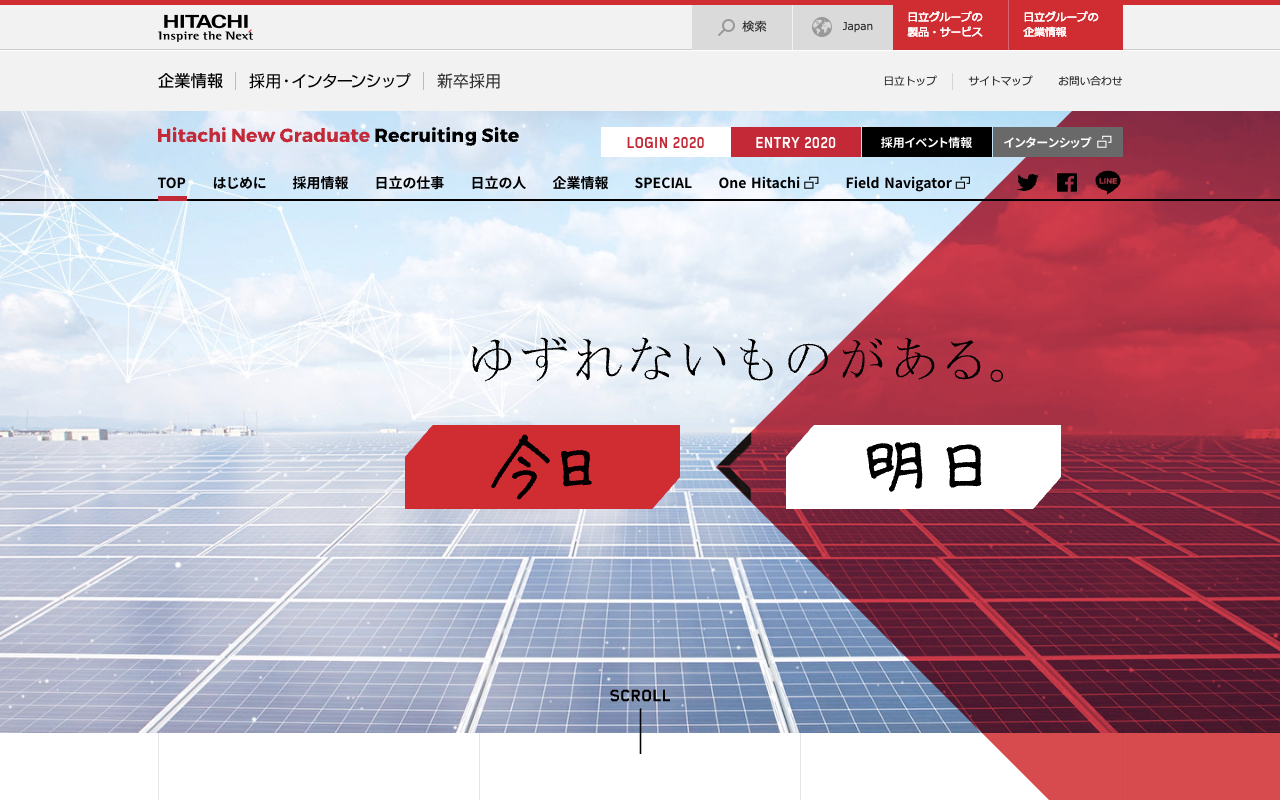1280x800 pixels.
Task: Open the Japan region selector
Action: click(x=843, y=27)
